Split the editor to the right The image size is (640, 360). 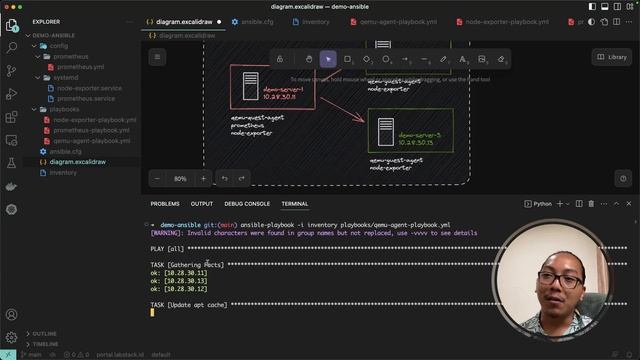point(617,22)
